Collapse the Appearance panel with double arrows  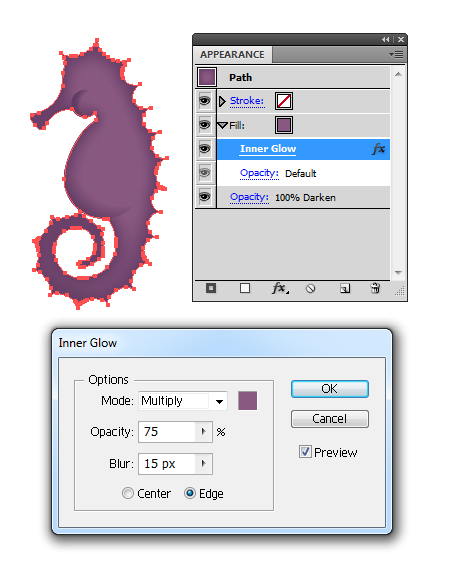(x=385, y=39)
